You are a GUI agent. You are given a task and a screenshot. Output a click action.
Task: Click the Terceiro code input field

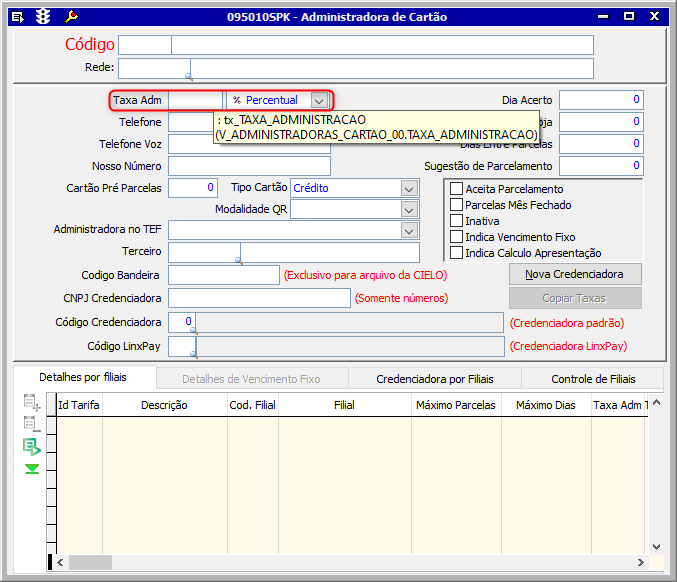(x=204, y=252)
